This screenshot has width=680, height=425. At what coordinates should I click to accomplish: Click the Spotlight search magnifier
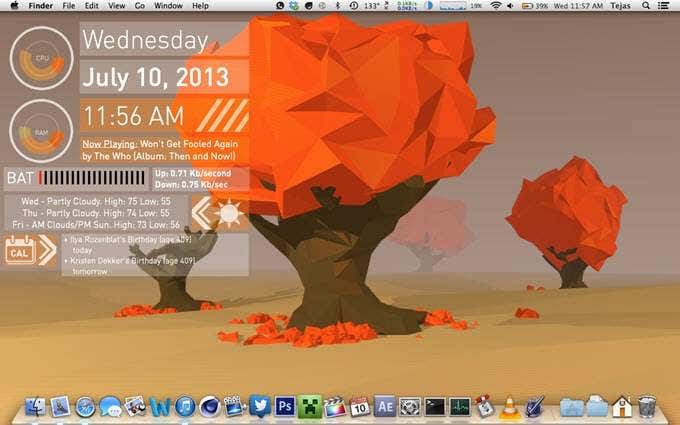[x=646, y=6]
